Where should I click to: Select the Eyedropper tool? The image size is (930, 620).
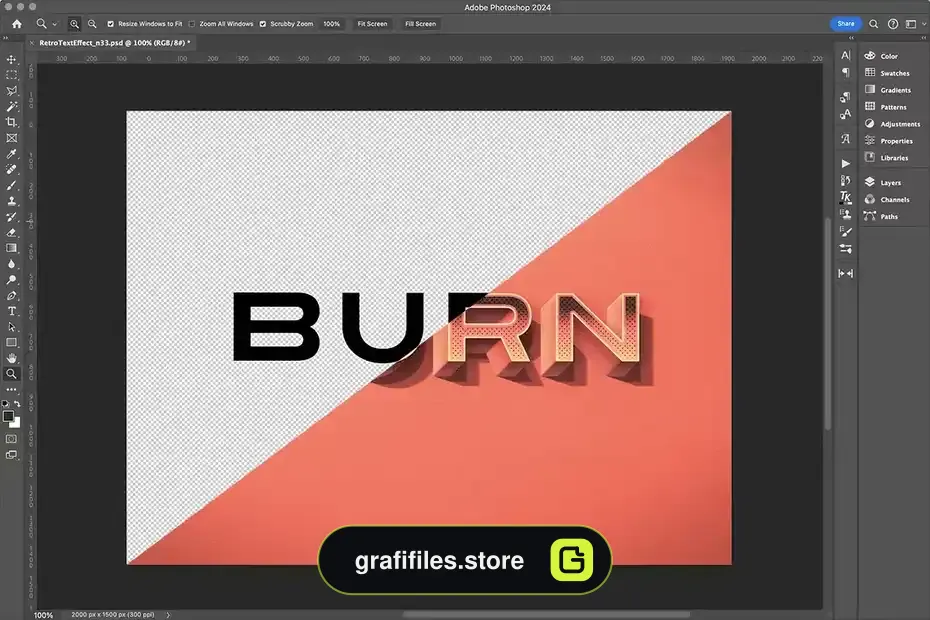tap(11, 154)
